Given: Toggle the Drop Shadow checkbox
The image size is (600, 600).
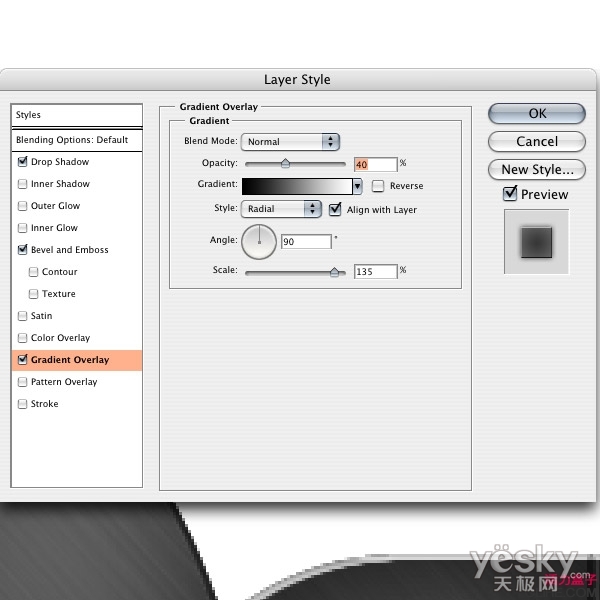Looking at the screenshot, I should (23, 162).
